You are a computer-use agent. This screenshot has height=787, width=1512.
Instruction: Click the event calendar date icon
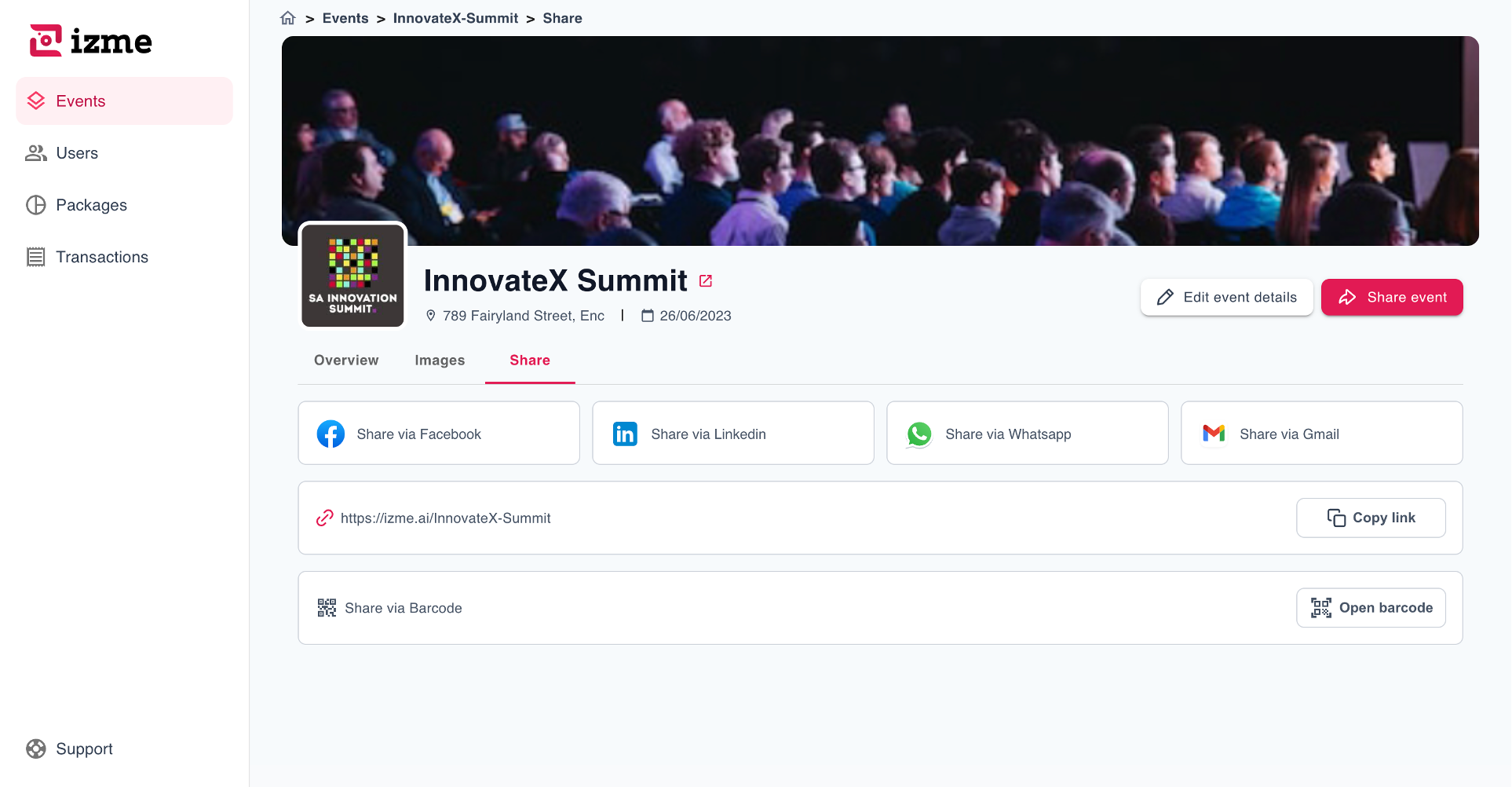coord(648,316)
